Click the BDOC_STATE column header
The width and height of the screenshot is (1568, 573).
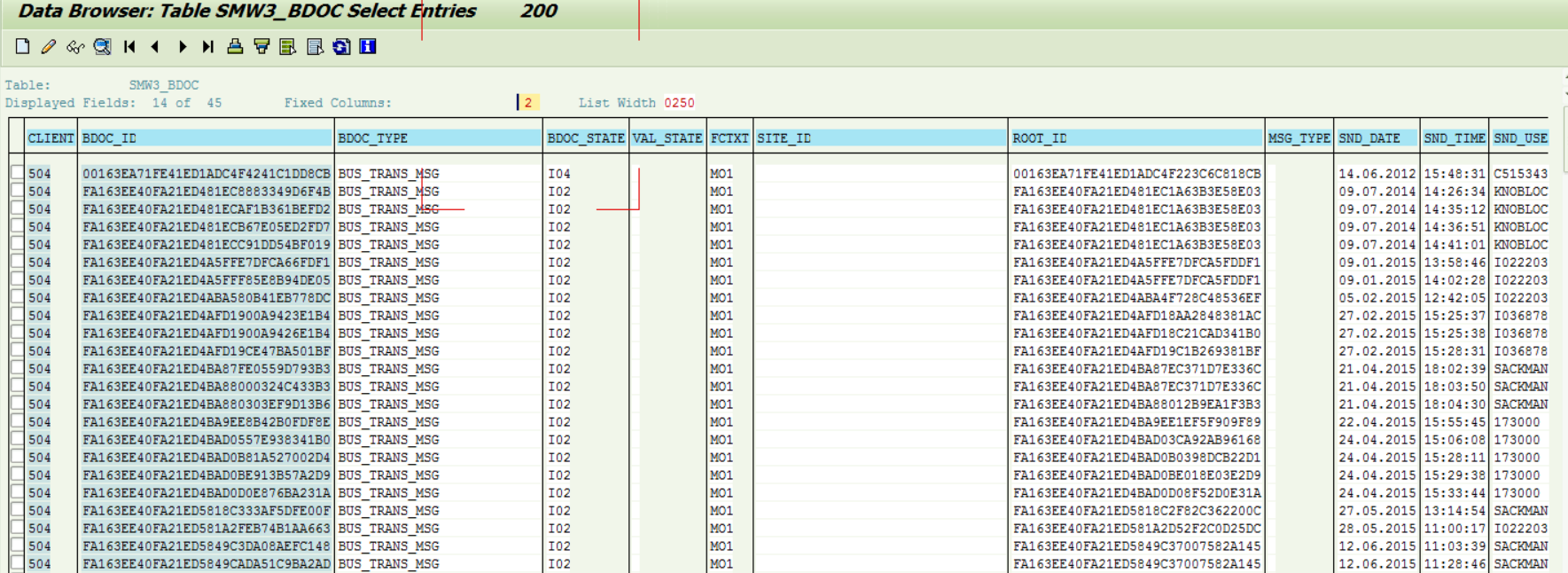[586, 138]
